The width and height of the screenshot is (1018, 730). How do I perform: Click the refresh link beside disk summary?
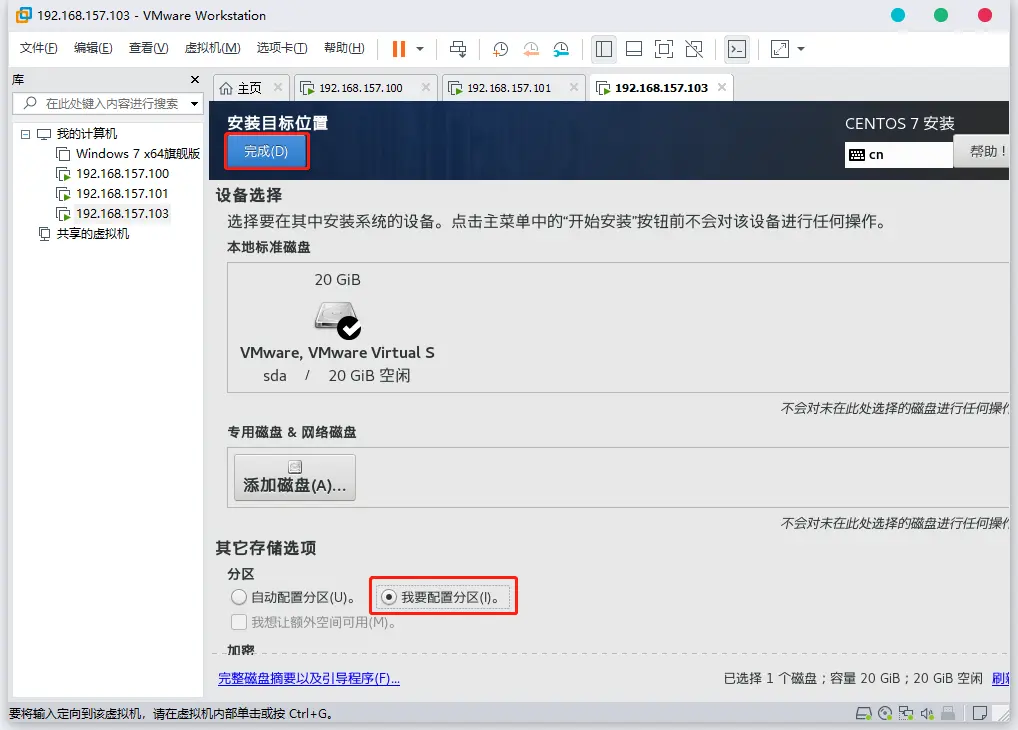point(1000,679)
